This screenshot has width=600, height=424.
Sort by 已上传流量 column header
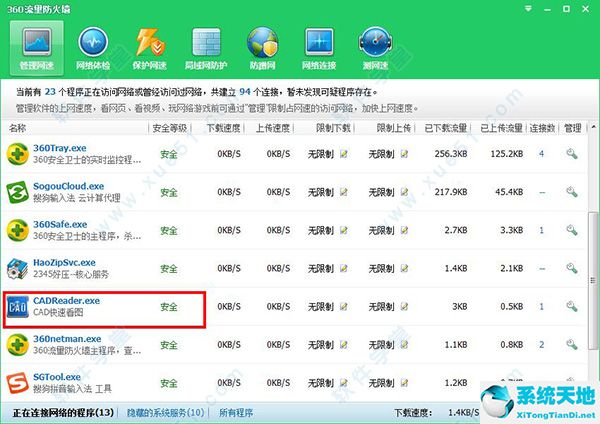tap(501, 128)
